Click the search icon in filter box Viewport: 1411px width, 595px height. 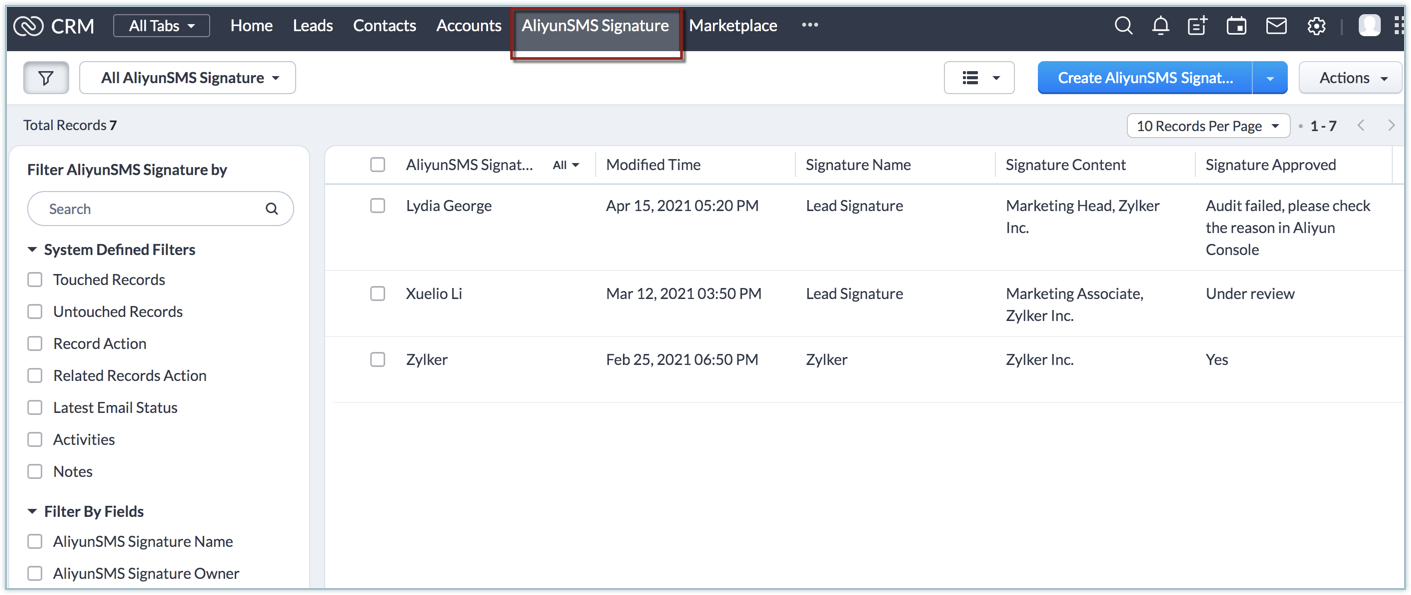272,209
